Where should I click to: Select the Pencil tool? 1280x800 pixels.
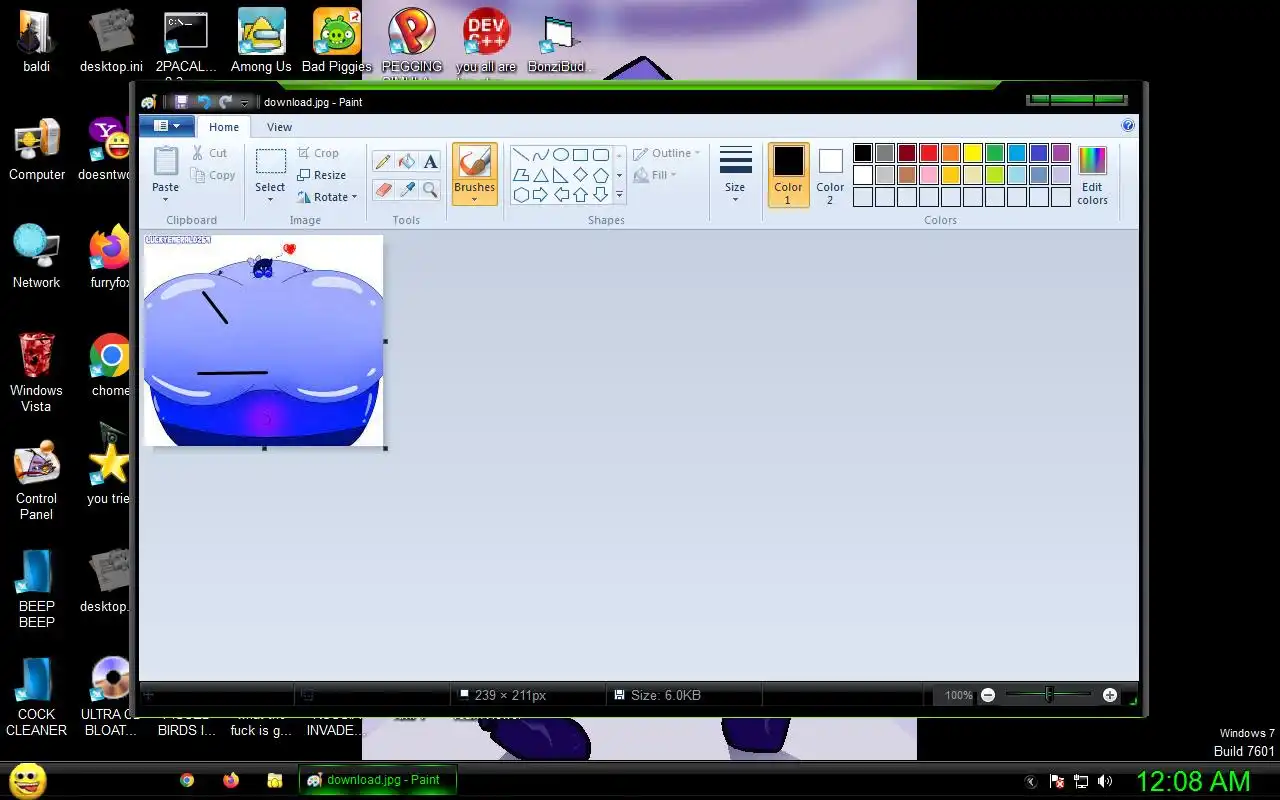[x=382, y=162]
